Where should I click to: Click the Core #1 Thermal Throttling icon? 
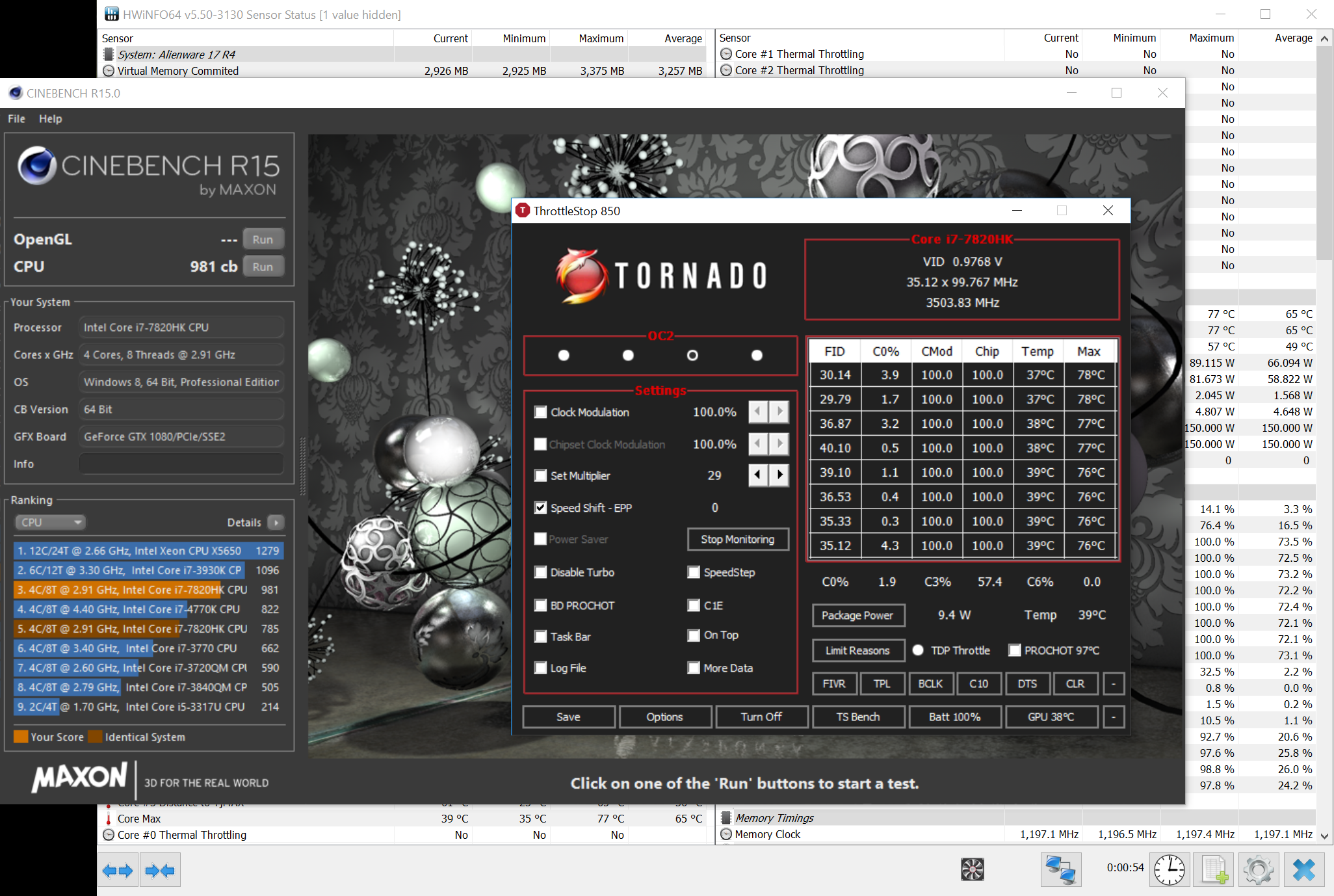click(x=726, y=54)
